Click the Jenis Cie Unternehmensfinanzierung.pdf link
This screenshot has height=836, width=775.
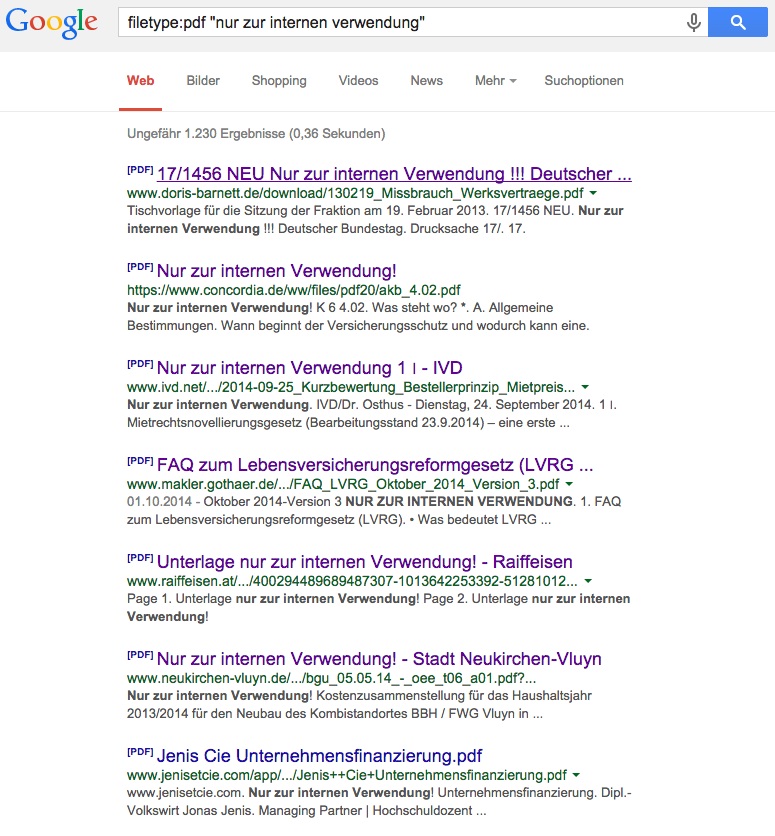pyautogui.click(x=319, y=756)
